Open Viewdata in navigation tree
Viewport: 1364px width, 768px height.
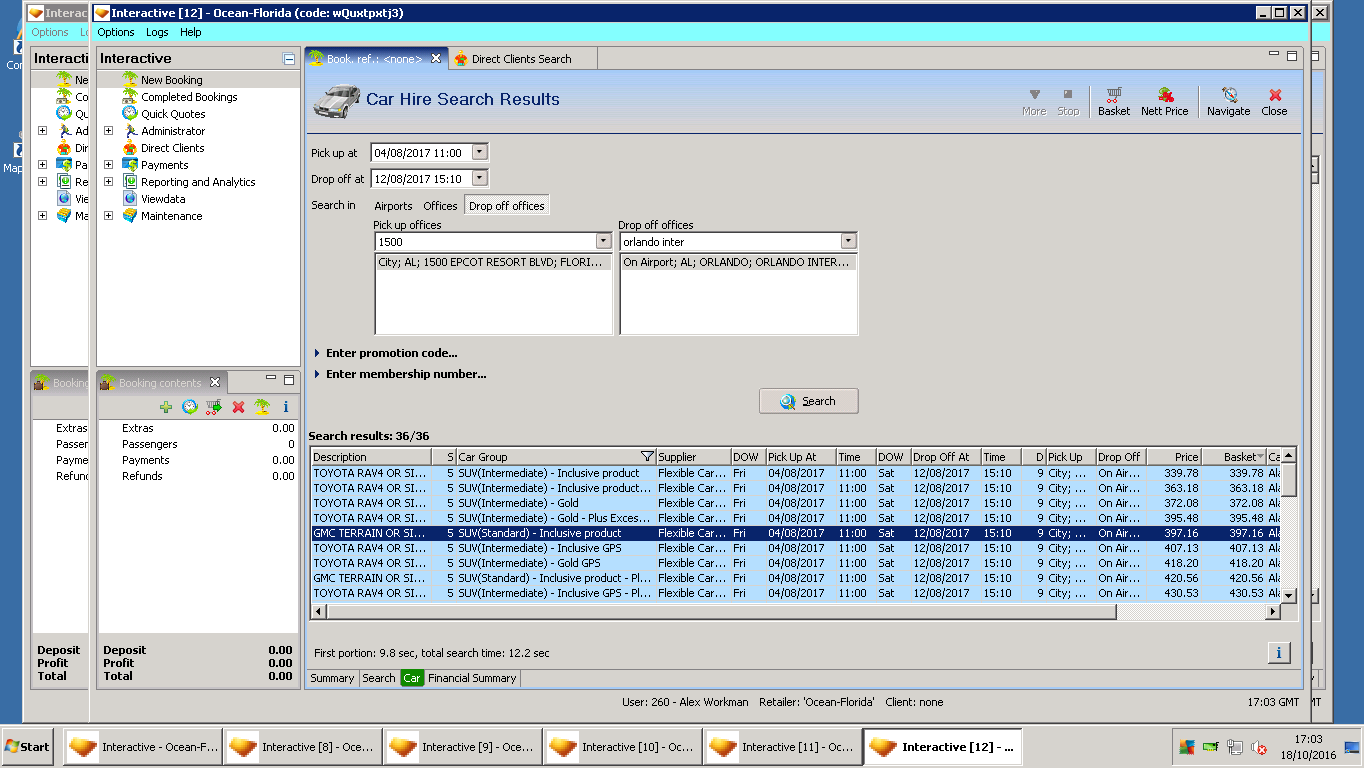165,199
